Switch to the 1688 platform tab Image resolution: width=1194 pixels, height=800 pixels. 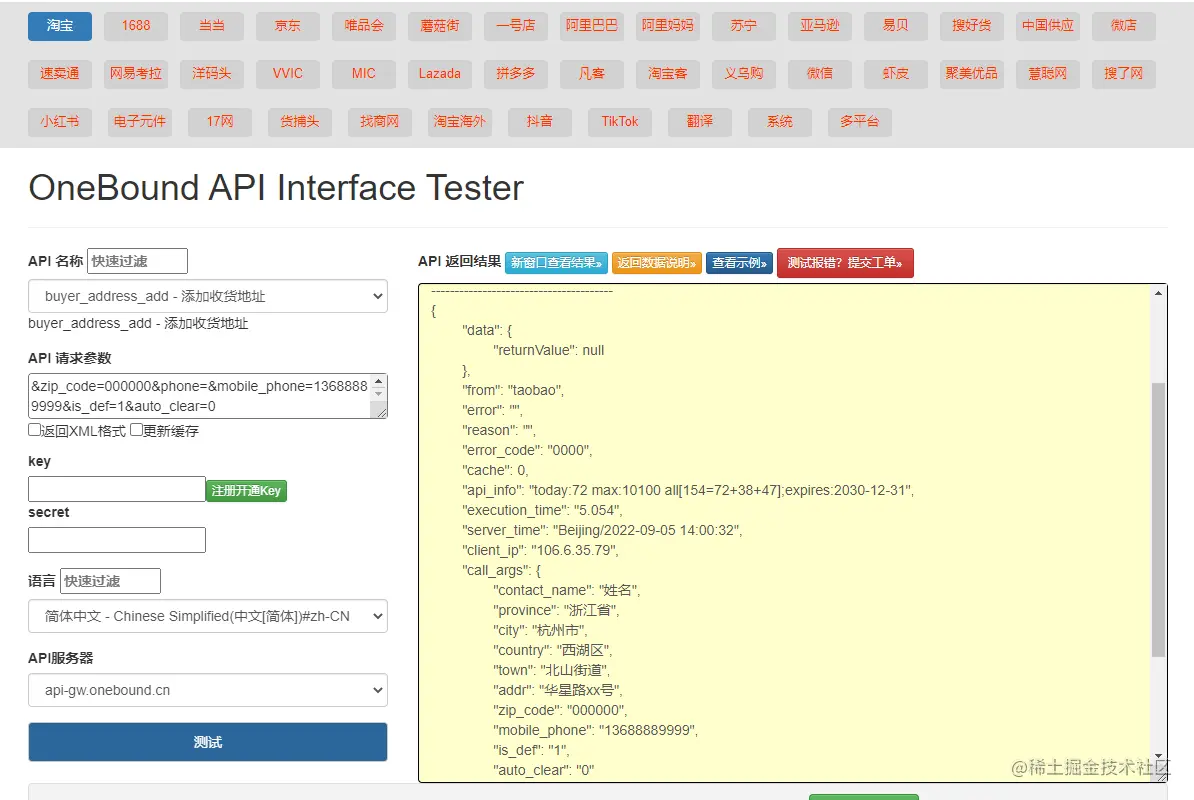136,26
